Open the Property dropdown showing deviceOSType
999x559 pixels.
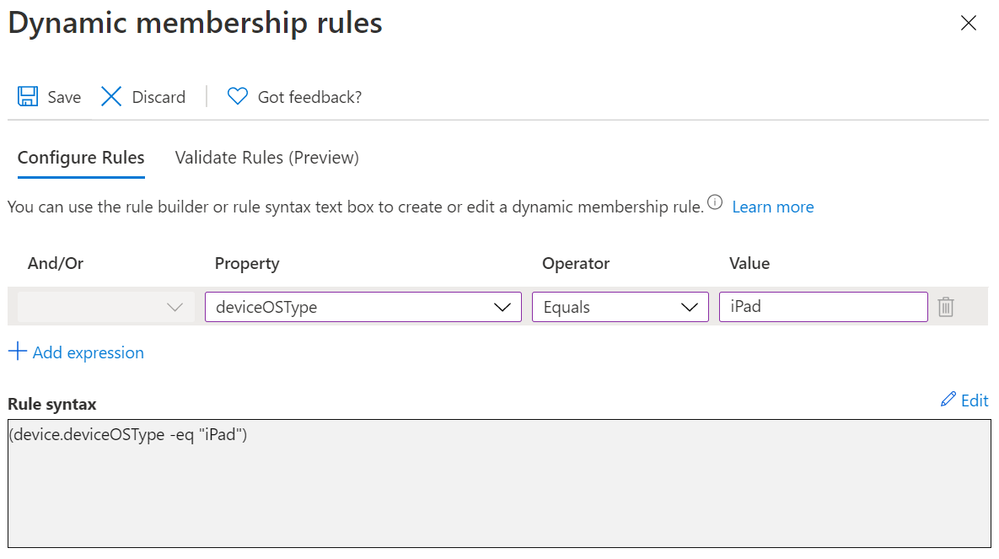363,307
